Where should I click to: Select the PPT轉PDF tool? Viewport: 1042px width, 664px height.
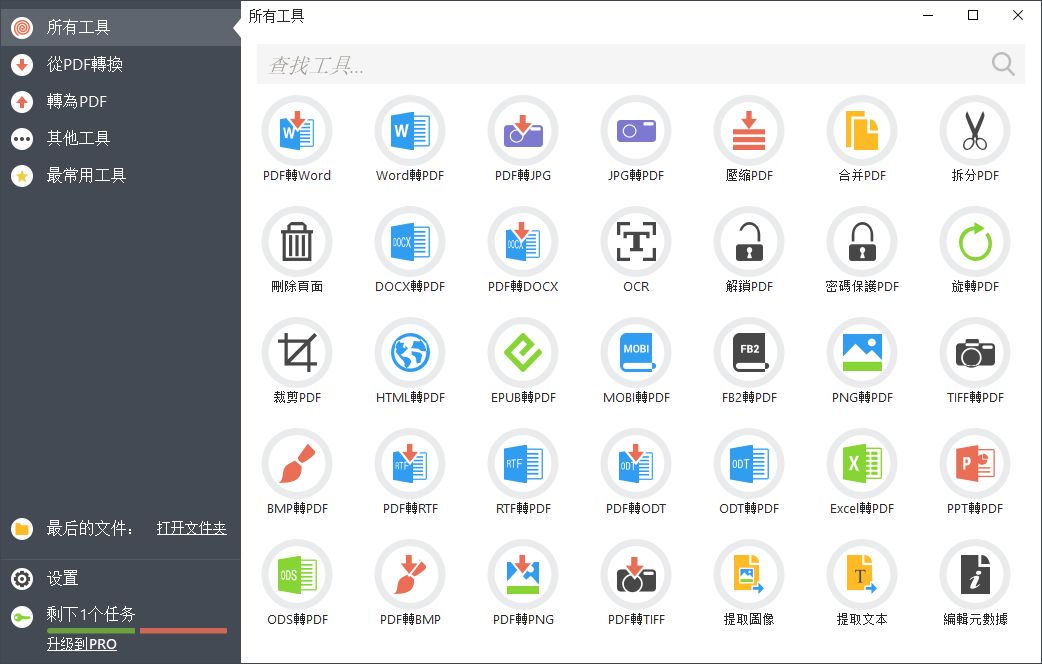pyautogui.click(x=974, y=464)
